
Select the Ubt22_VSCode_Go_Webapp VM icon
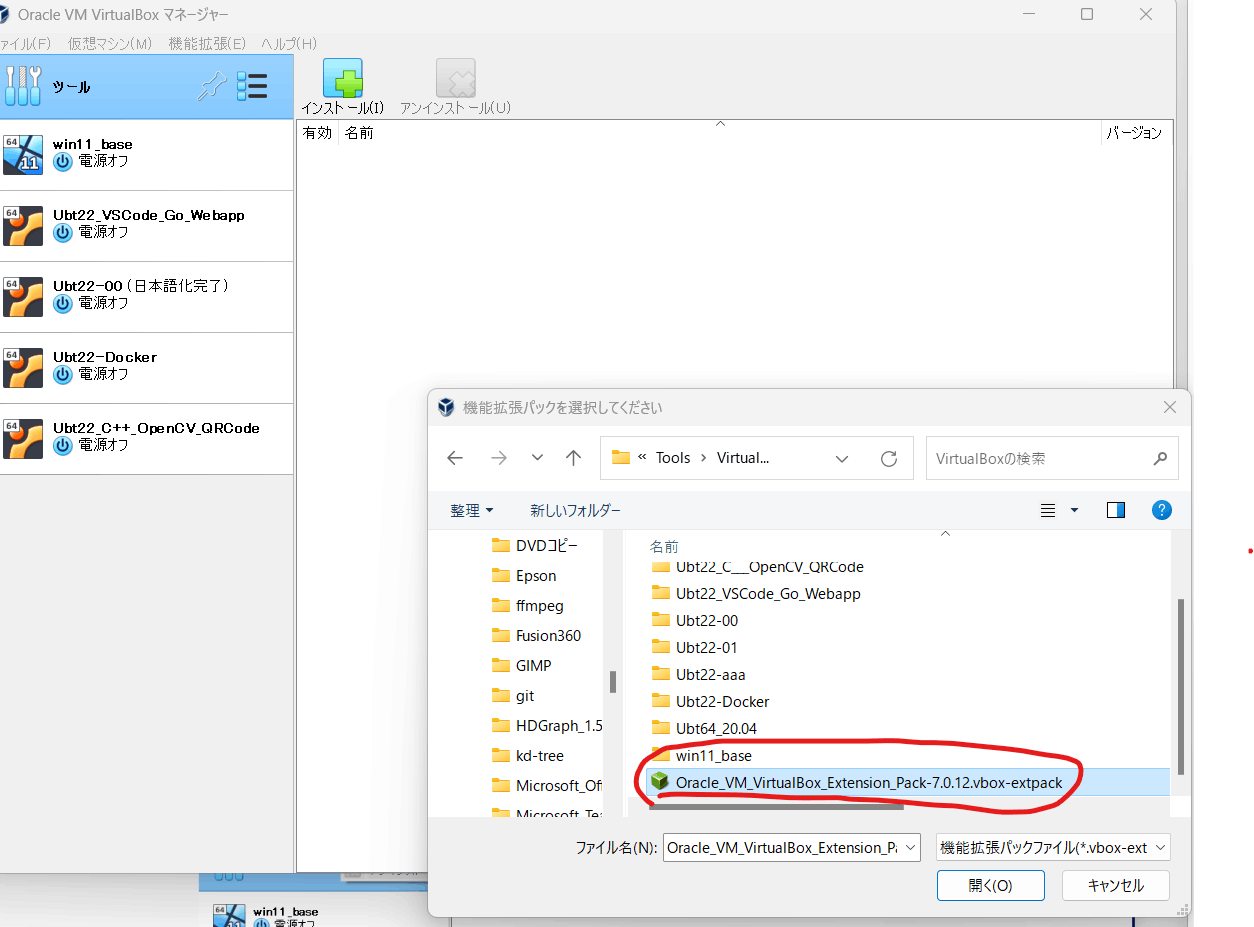pyautogui.click(x=23, y=226)
